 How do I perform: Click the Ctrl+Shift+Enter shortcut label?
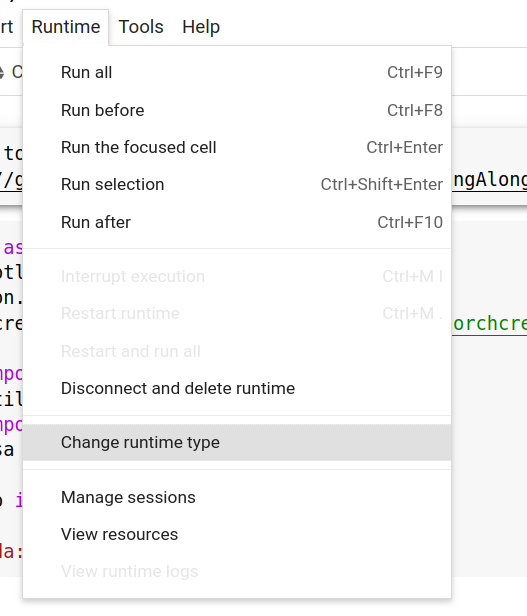click(x=382, y=185)
